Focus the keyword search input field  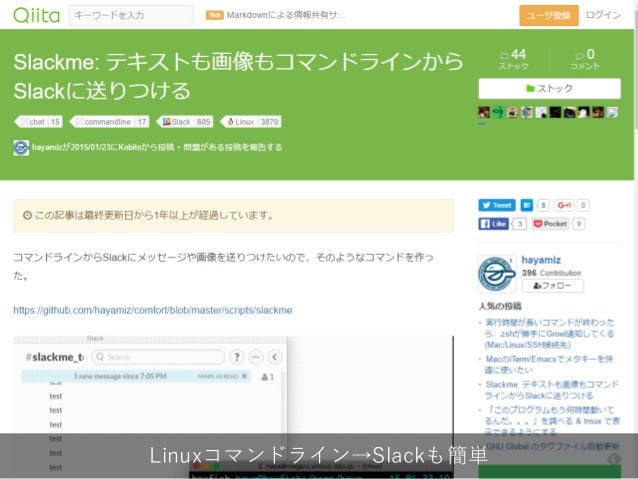pos(131,15)
